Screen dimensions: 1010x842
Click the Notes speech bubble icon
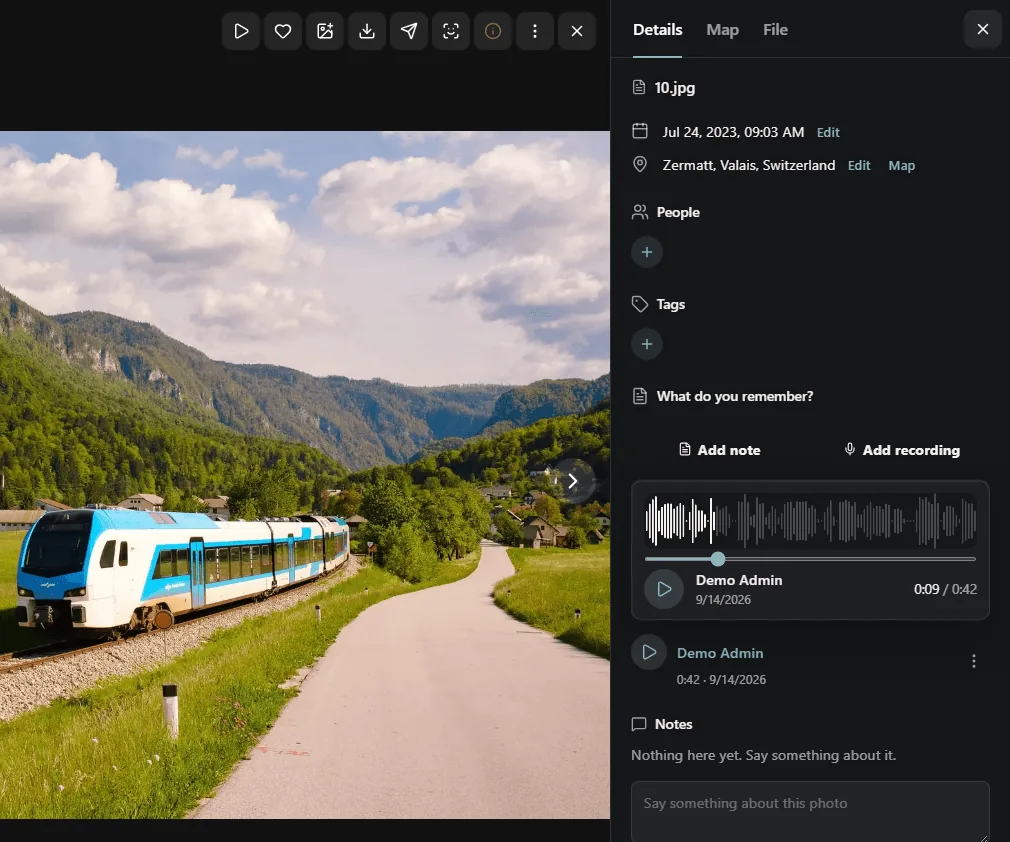[x=639, y=724]
